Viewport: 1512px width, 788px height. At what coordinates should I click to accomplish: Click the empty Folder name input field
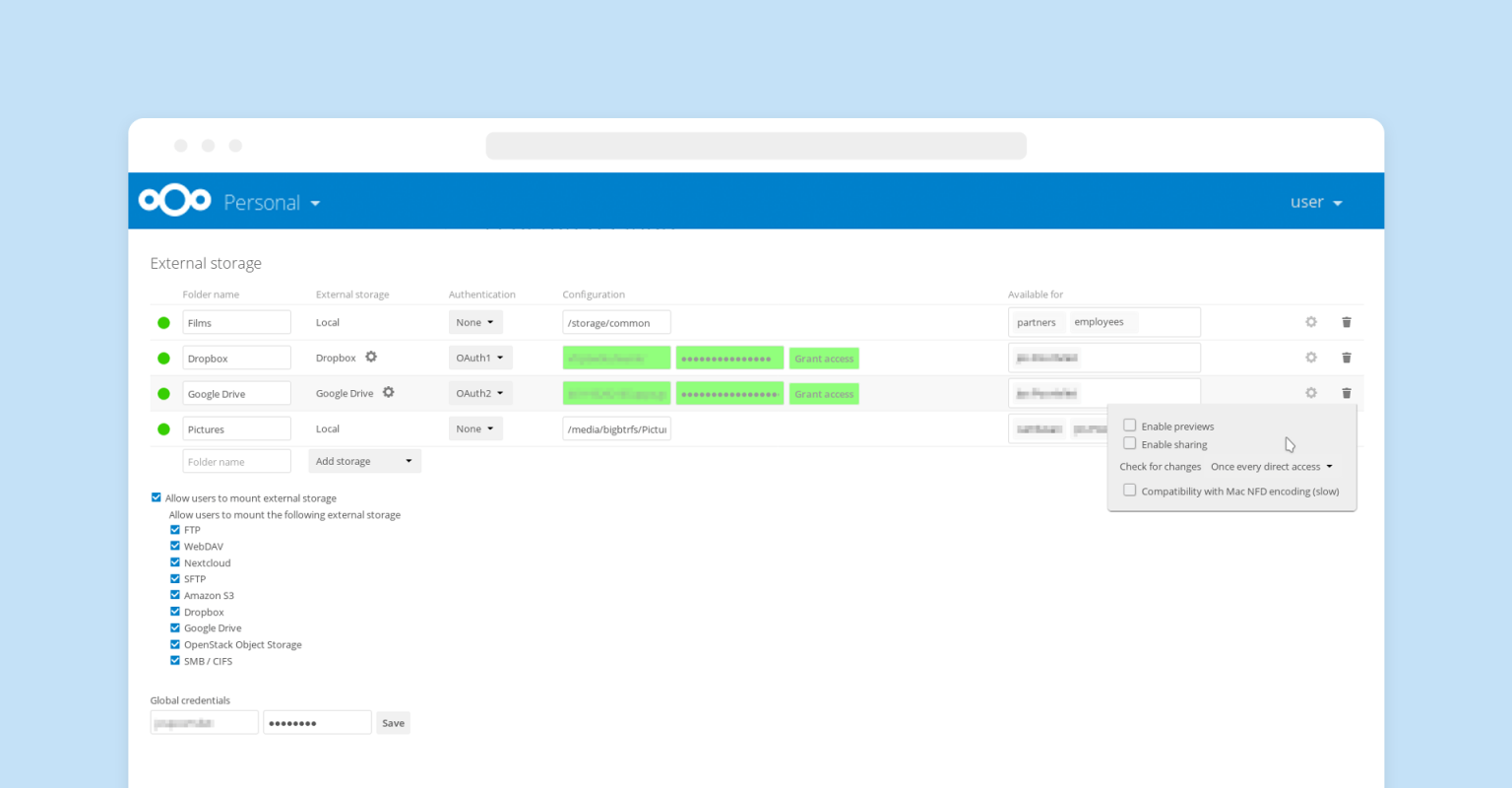coord(236,460)
